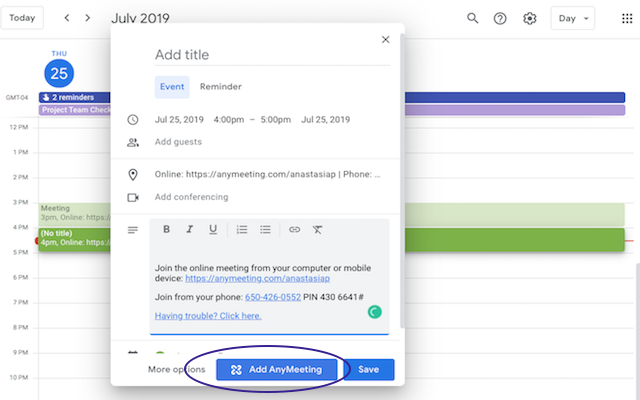Click the description lines icon
This screenshot has width=640, height=400.
click(x=133, y=230)
